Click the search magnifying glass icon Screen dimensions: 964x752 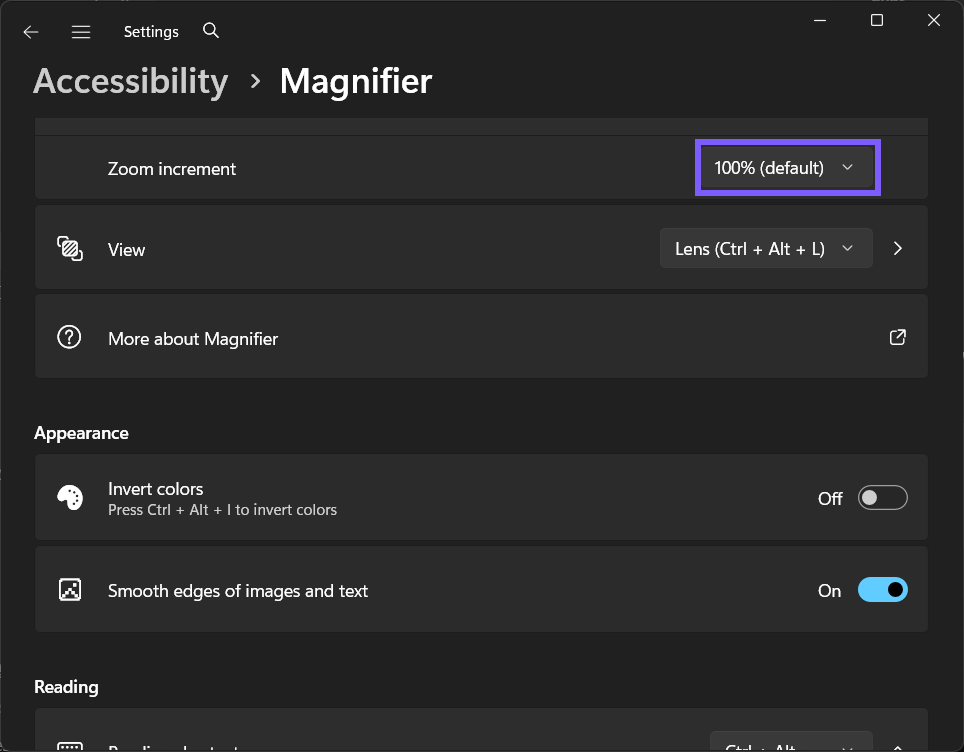click(211, 30)
